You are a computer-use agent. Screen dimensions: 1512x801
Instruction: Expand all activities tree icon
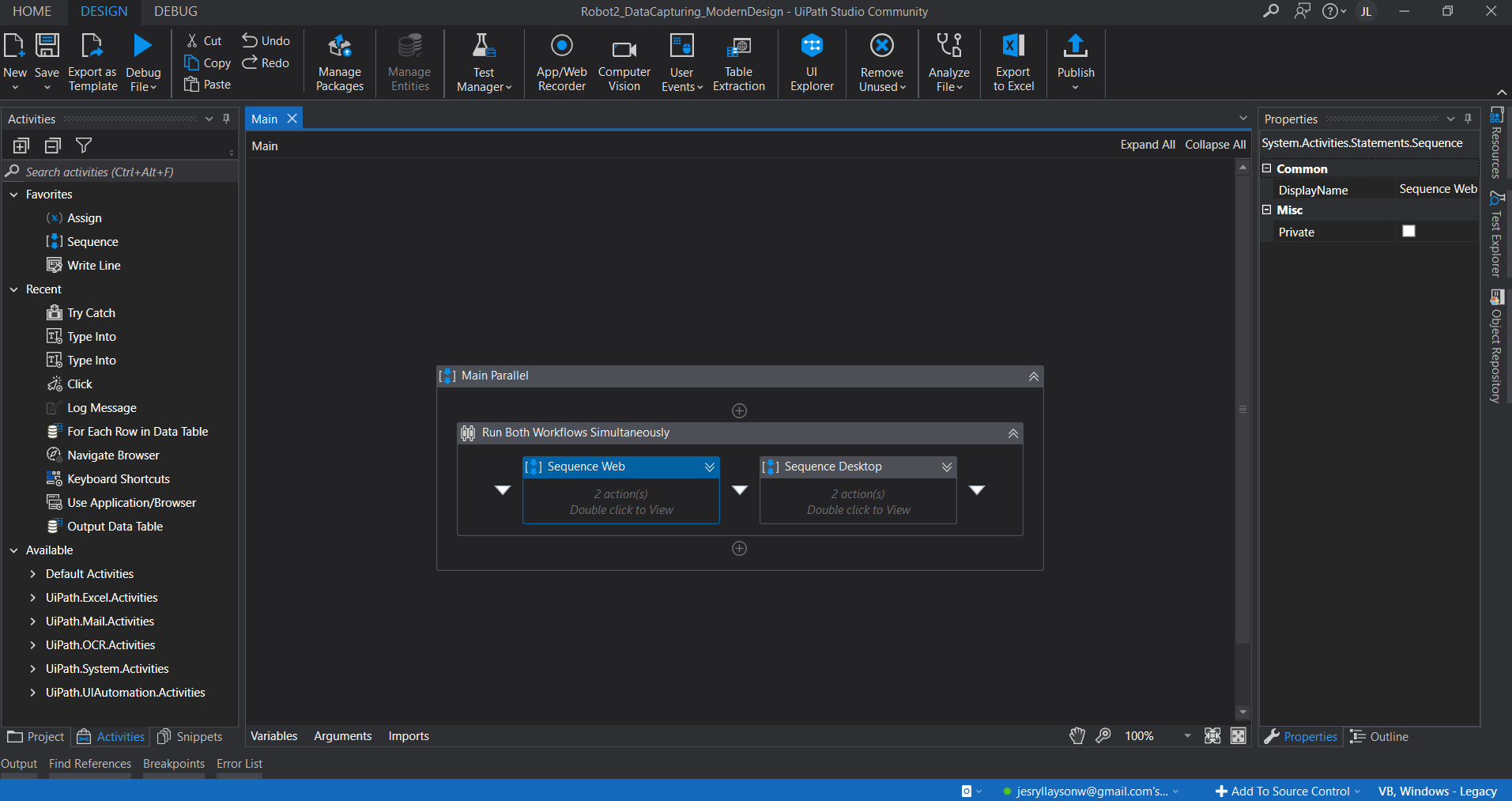click(x=21, y=145)
